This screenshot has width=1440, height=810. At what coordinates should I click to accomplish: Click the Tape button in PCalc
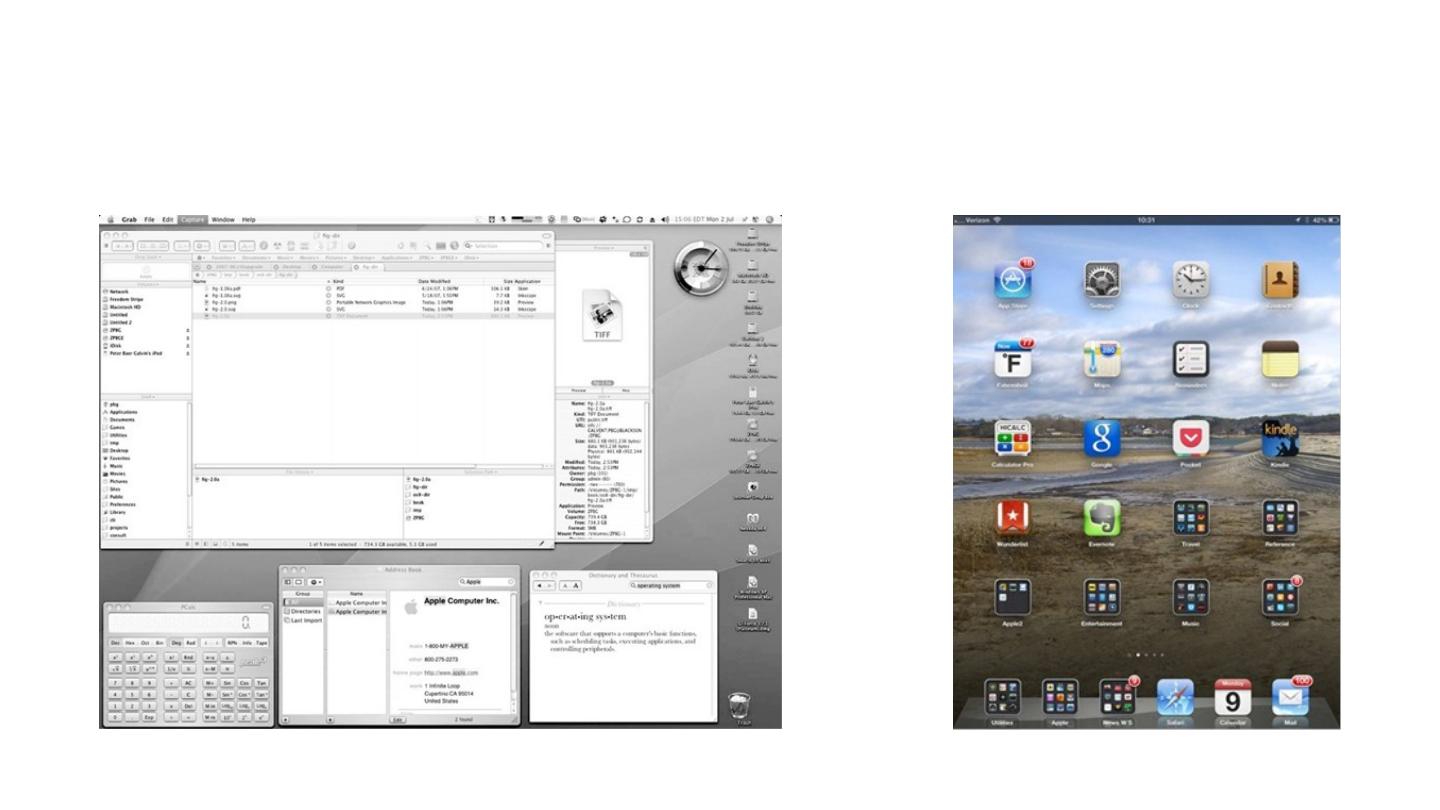[262, 643]
